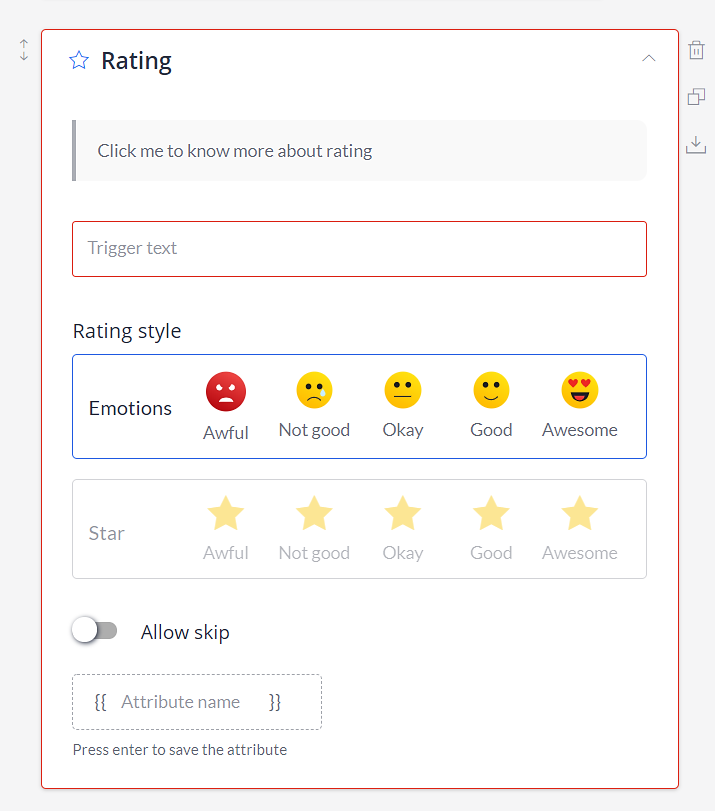
Task: Click the first star labeled Awful
Action: [x=226, y=514]
